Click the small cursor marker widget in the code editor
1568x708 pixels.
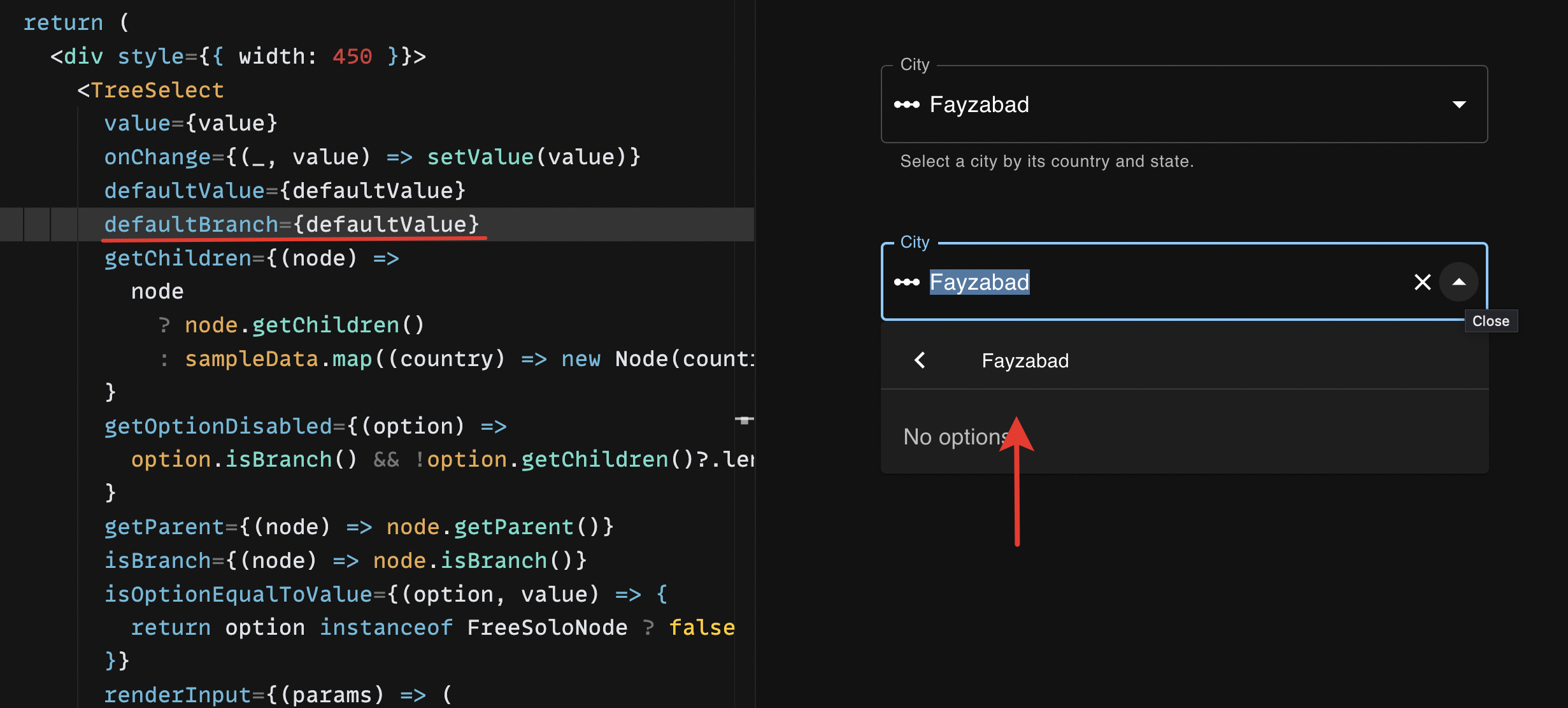745,420
